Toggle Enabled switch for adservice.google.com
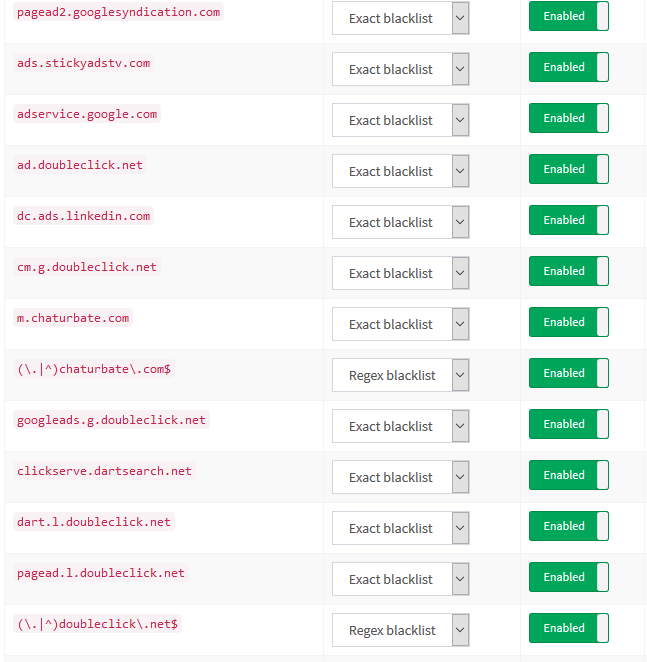 tap(568, 119)
